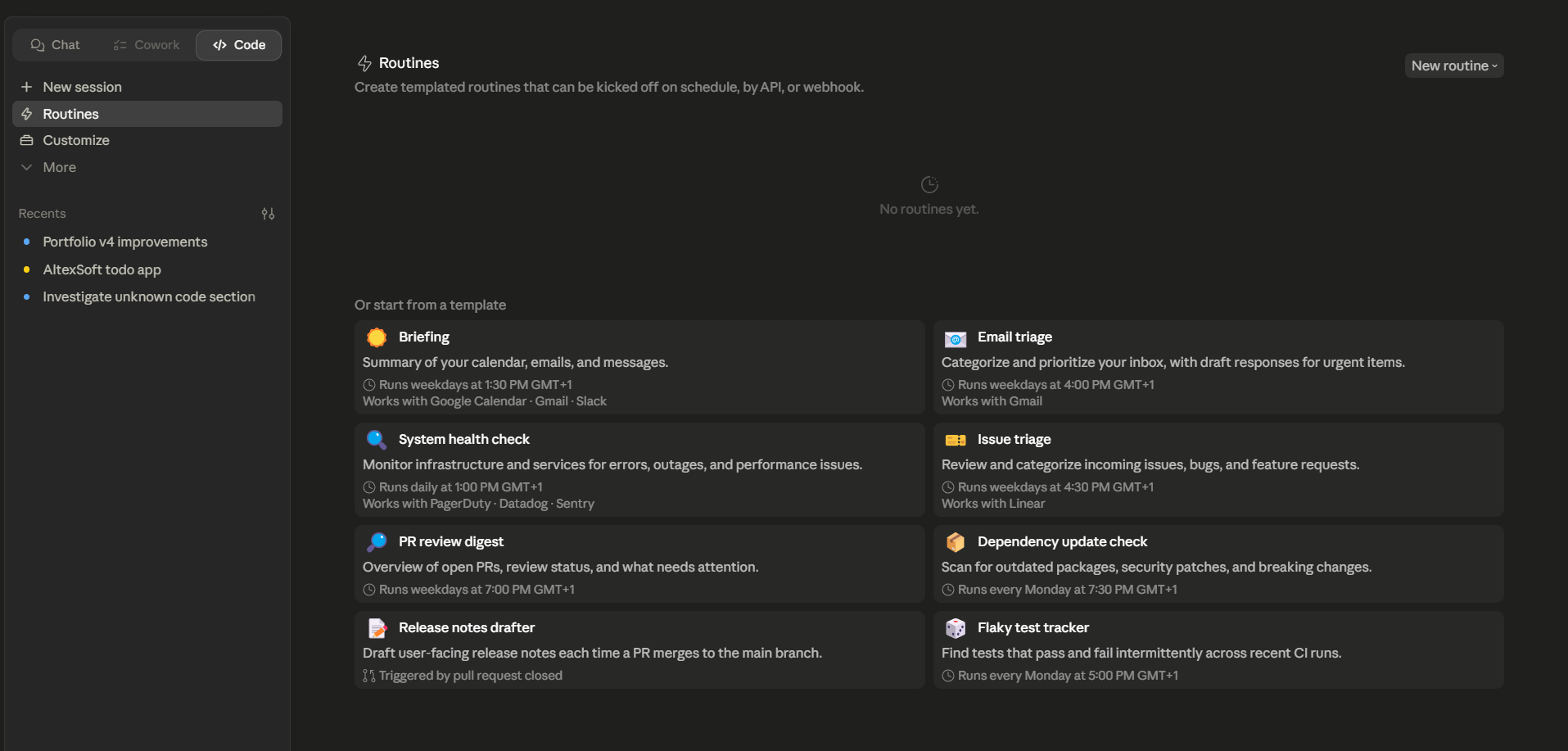Select the Code tab
1568x751 pixels.
[x=239, y=45]
